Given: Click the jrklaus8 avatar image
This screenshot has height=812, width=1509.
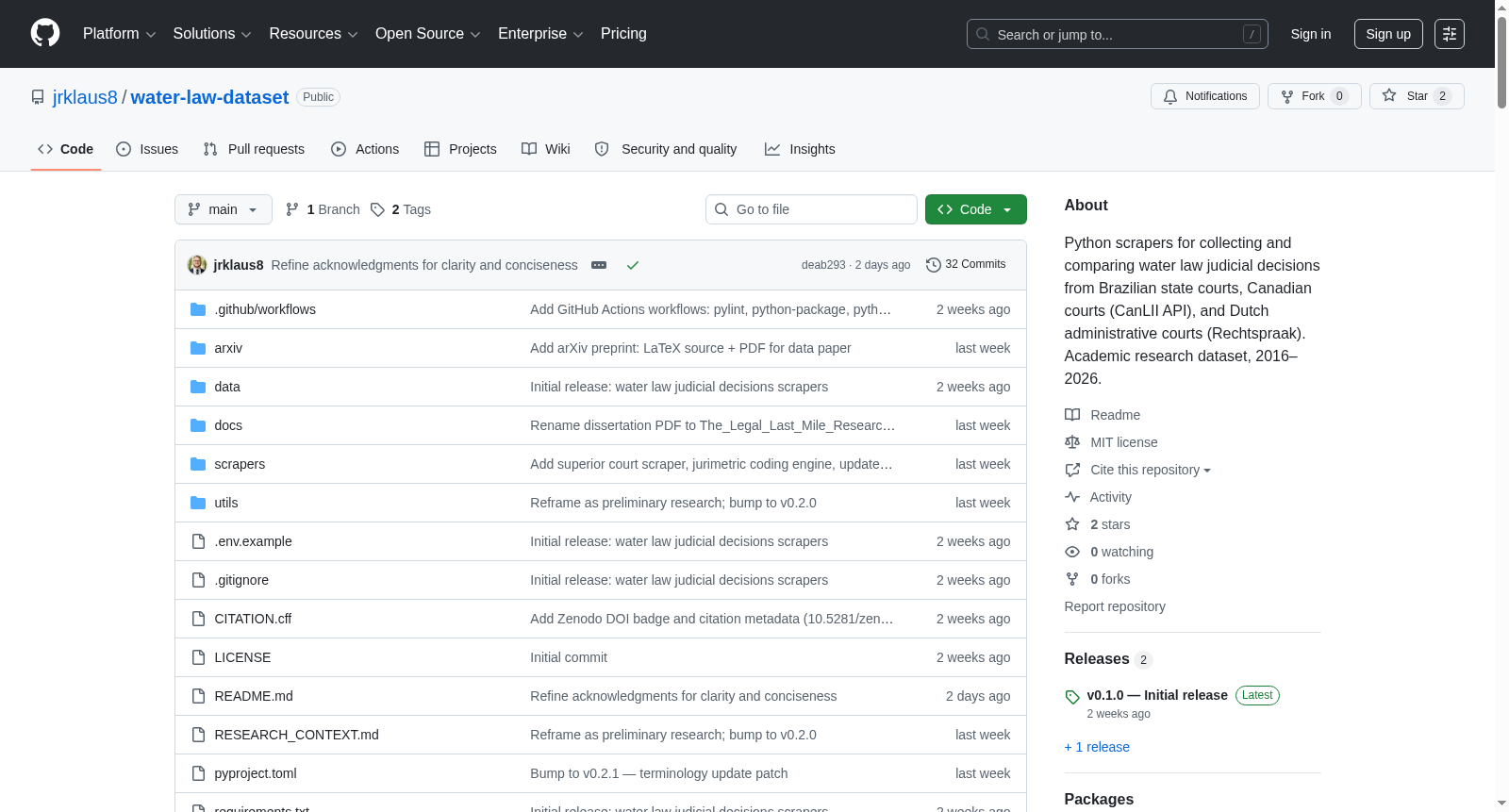Looking at the screenshot, I should (197, 265).
